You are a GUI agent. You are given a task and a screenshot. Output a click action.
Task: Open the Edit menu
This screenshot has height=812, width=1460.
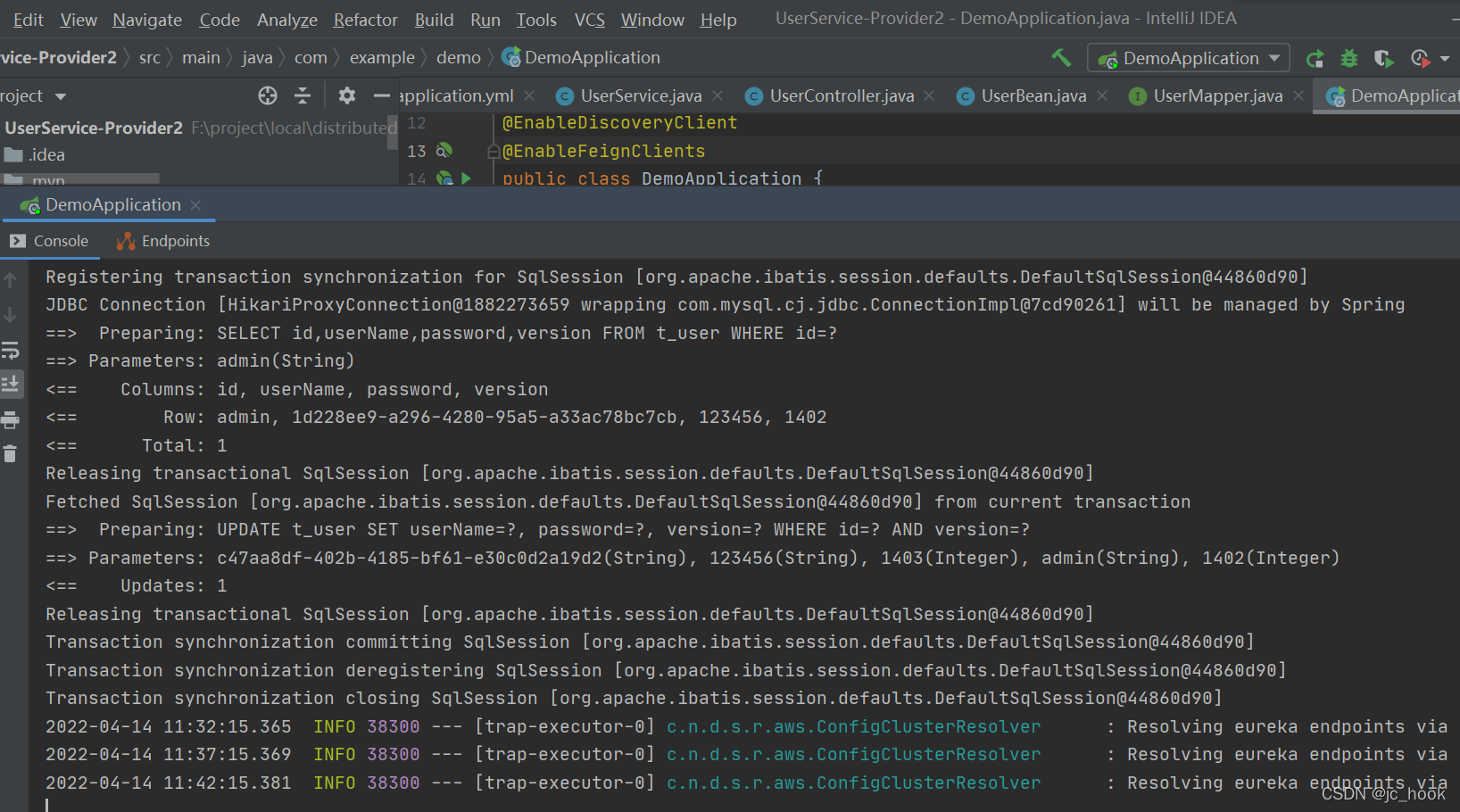tap(29, 20)
